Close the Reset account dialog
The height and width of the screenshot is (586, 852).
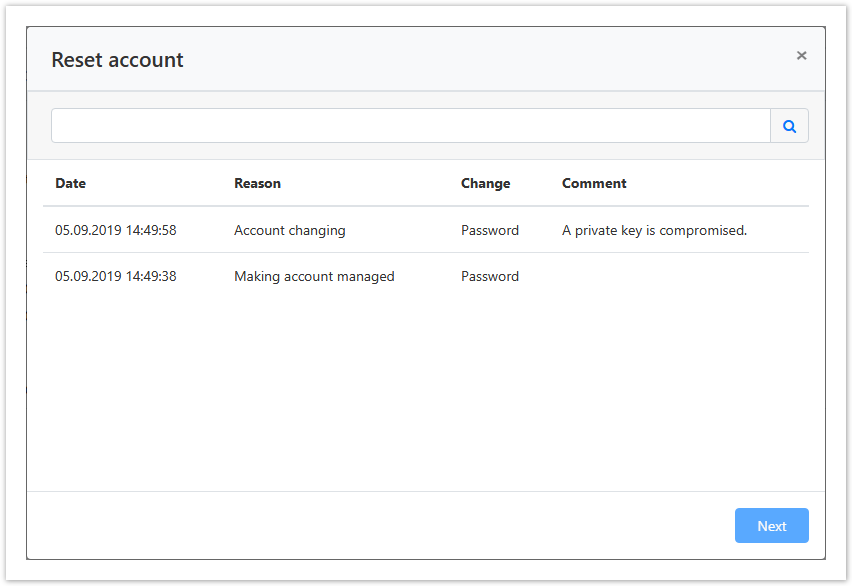coord(801,56)
